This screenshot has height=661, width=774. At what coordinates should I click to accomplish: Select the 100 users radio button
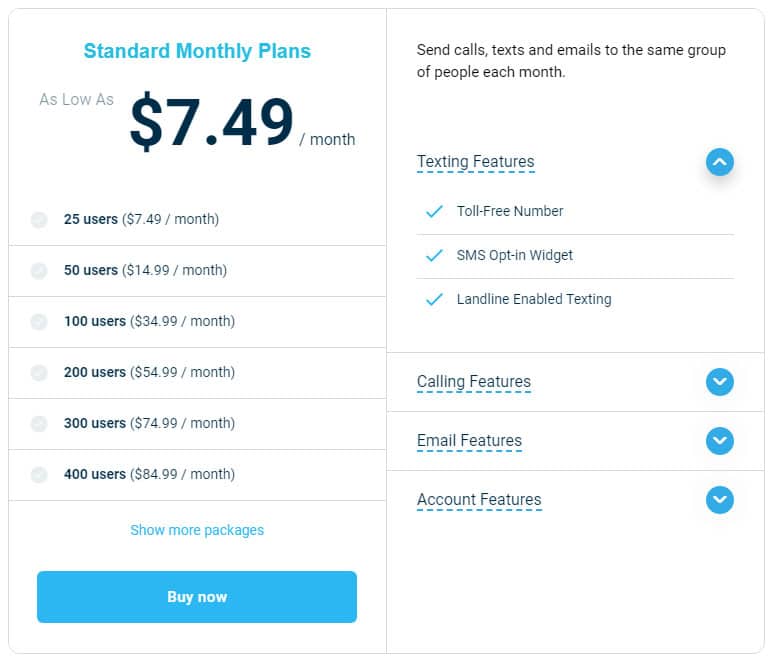(x=39, y=321)
